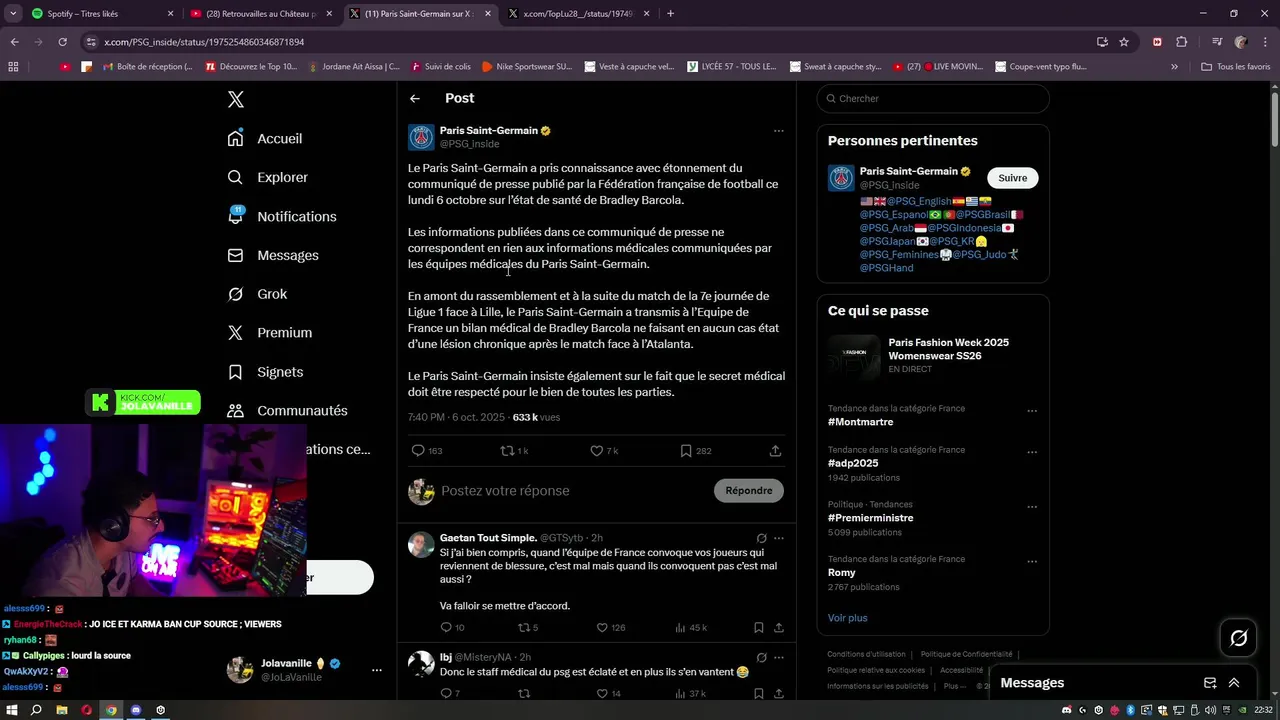Share Gaetan Tout Simple's reply
This screenshot has width=1280, height=720.
[x=778, y=628]
